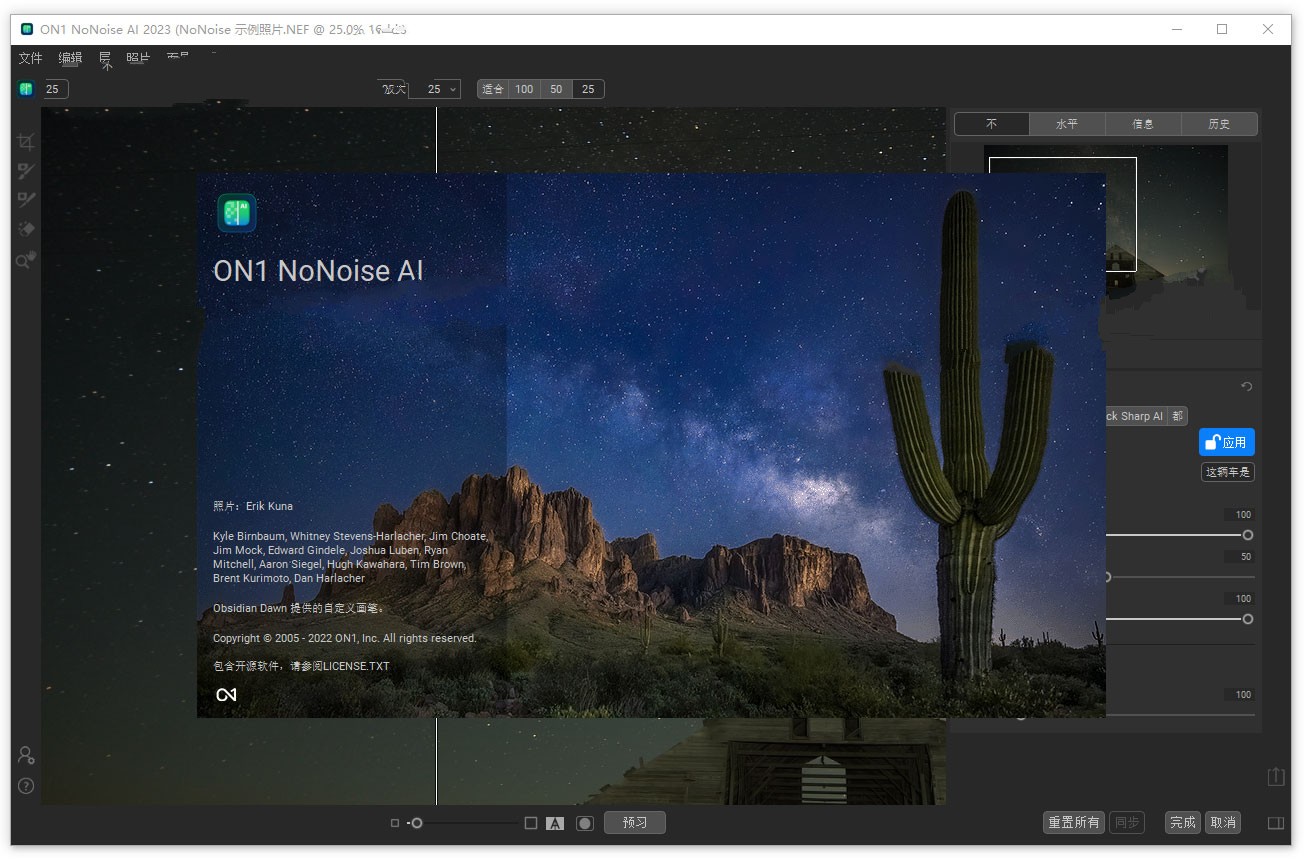Click the LICENSE.TXT open source notice text
1307x861 pixels.
click(301, 666)
